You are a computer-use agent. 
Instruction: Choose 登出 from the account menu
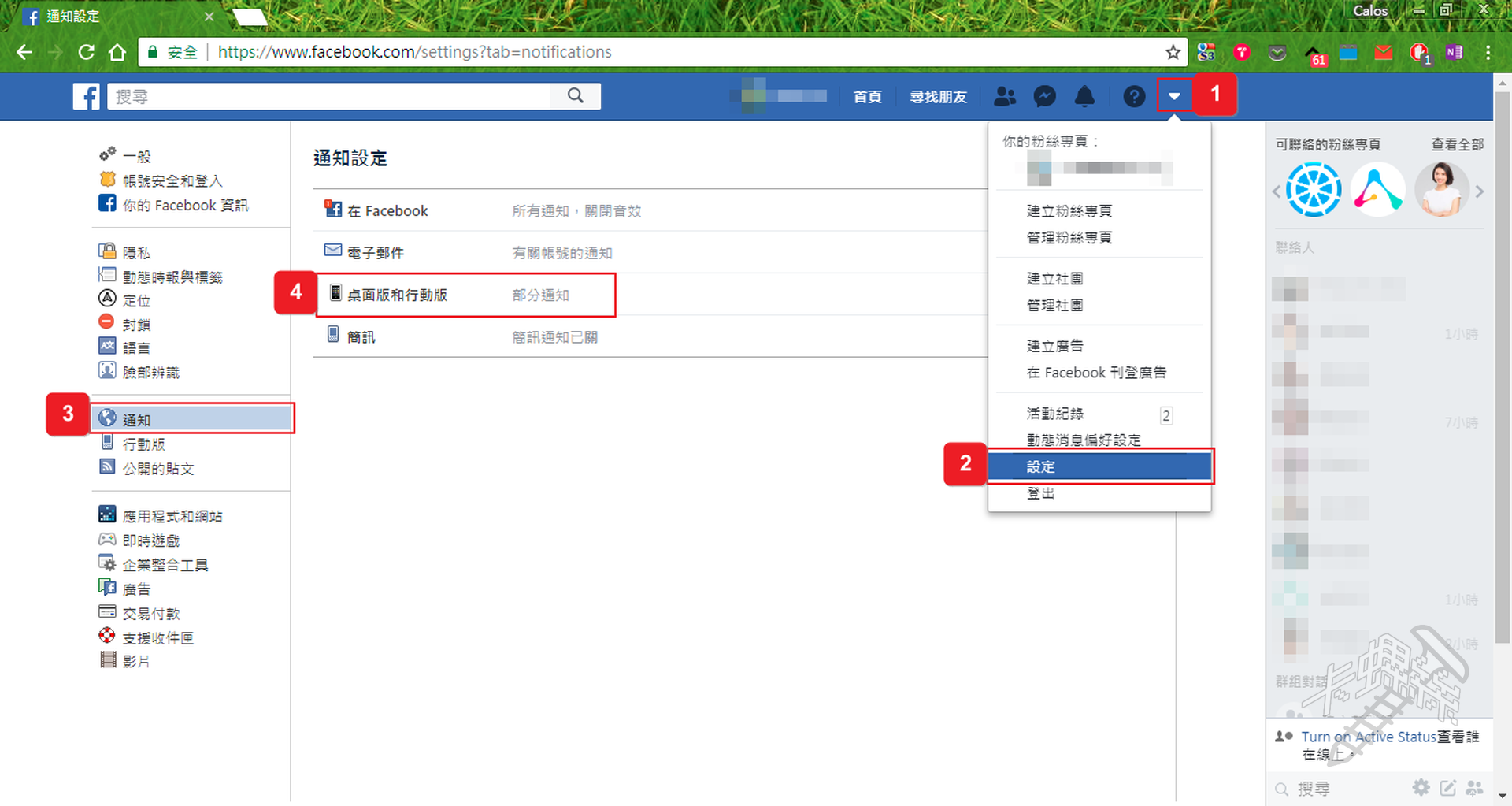click(x=1040, y=493)
